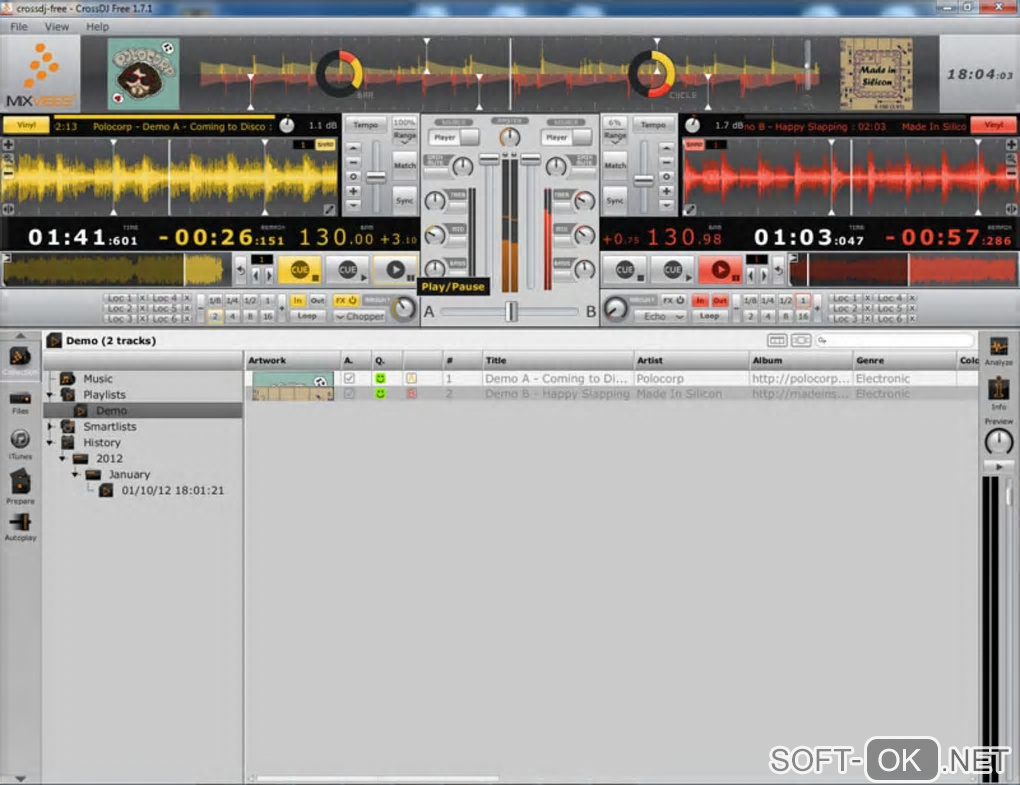This screenshot has height=785, width=1020.
Task: Click the Info icon in right panel
Action: tap(999, 393)
